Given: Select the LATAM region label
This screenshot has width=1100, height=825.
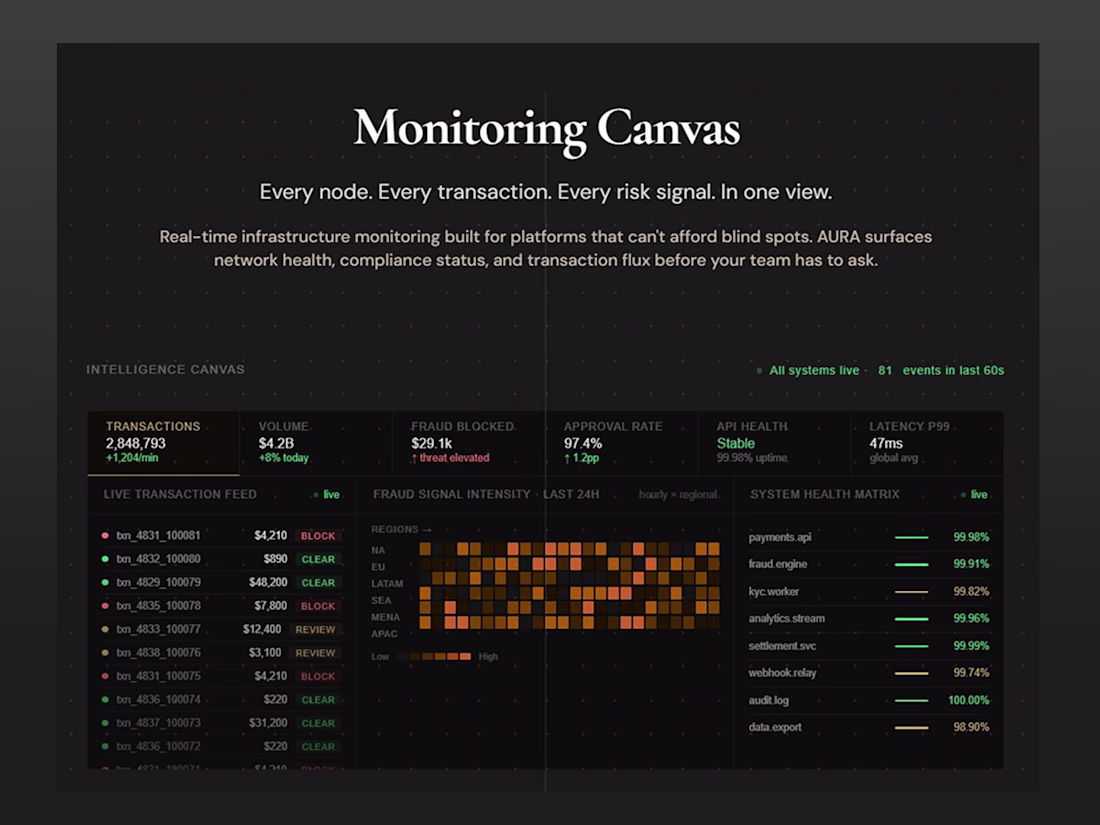Looking at the screenshot, I should (x=387, y=584).
